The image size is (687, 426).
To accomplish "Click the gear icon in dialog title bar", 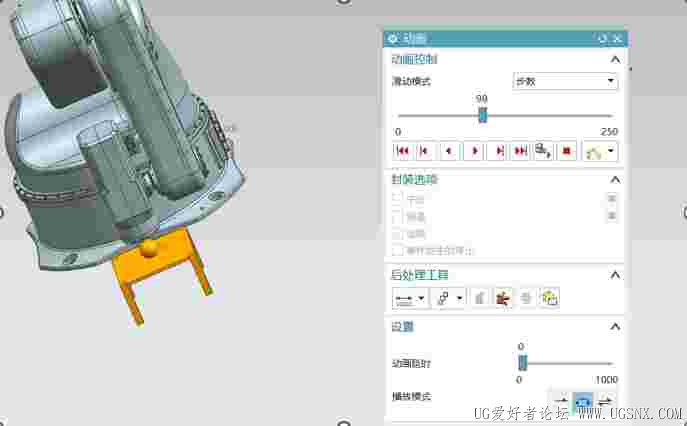I will (x=393, y=39).
